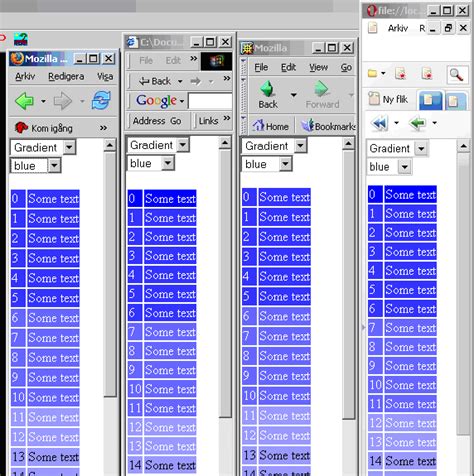Expand blue dropdown in Mozilla window
The width and height of the screenshot is (474, 476).
tap(285, 164)
